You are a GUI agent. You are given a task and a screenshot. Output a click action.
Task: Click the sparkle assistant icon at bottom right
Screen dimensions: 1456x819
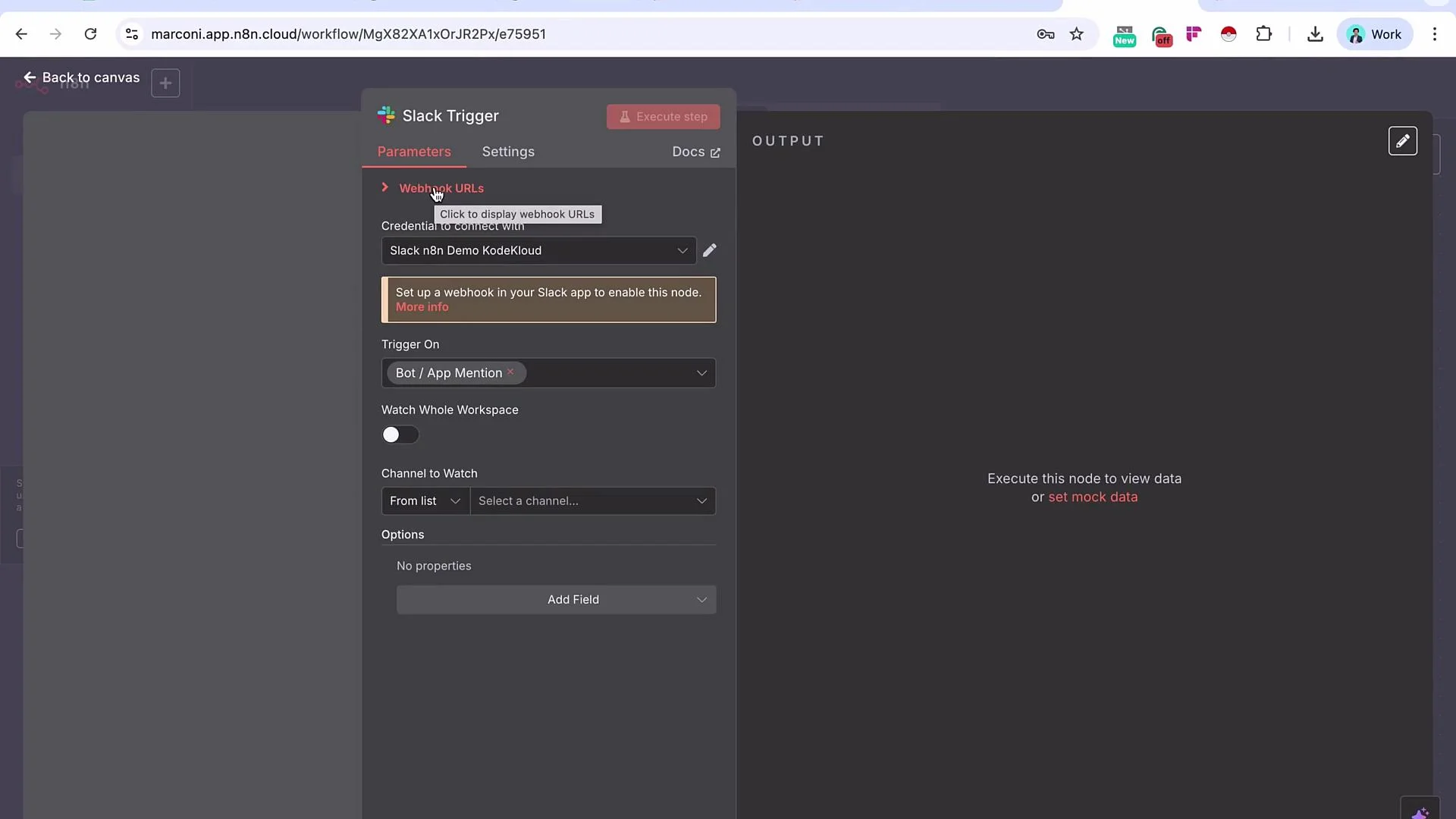(x=1420, y=811)
